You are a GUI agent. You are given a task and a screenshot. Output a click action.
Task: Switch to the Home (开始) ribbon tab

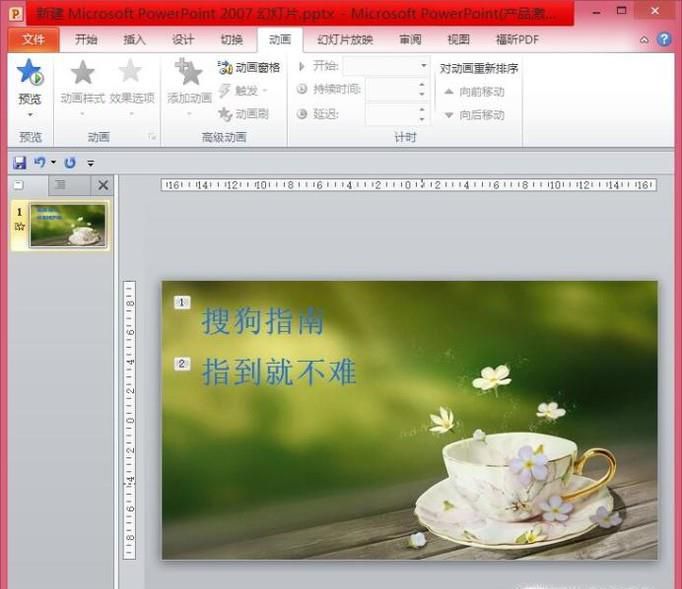[86, 40]
